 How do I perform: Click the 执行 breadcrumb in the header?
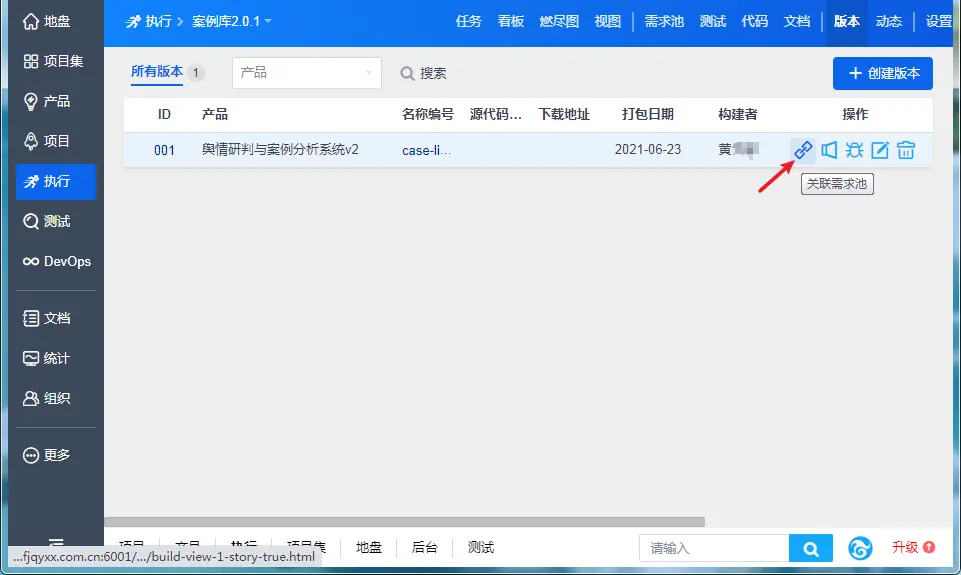[x=149, y=21]
